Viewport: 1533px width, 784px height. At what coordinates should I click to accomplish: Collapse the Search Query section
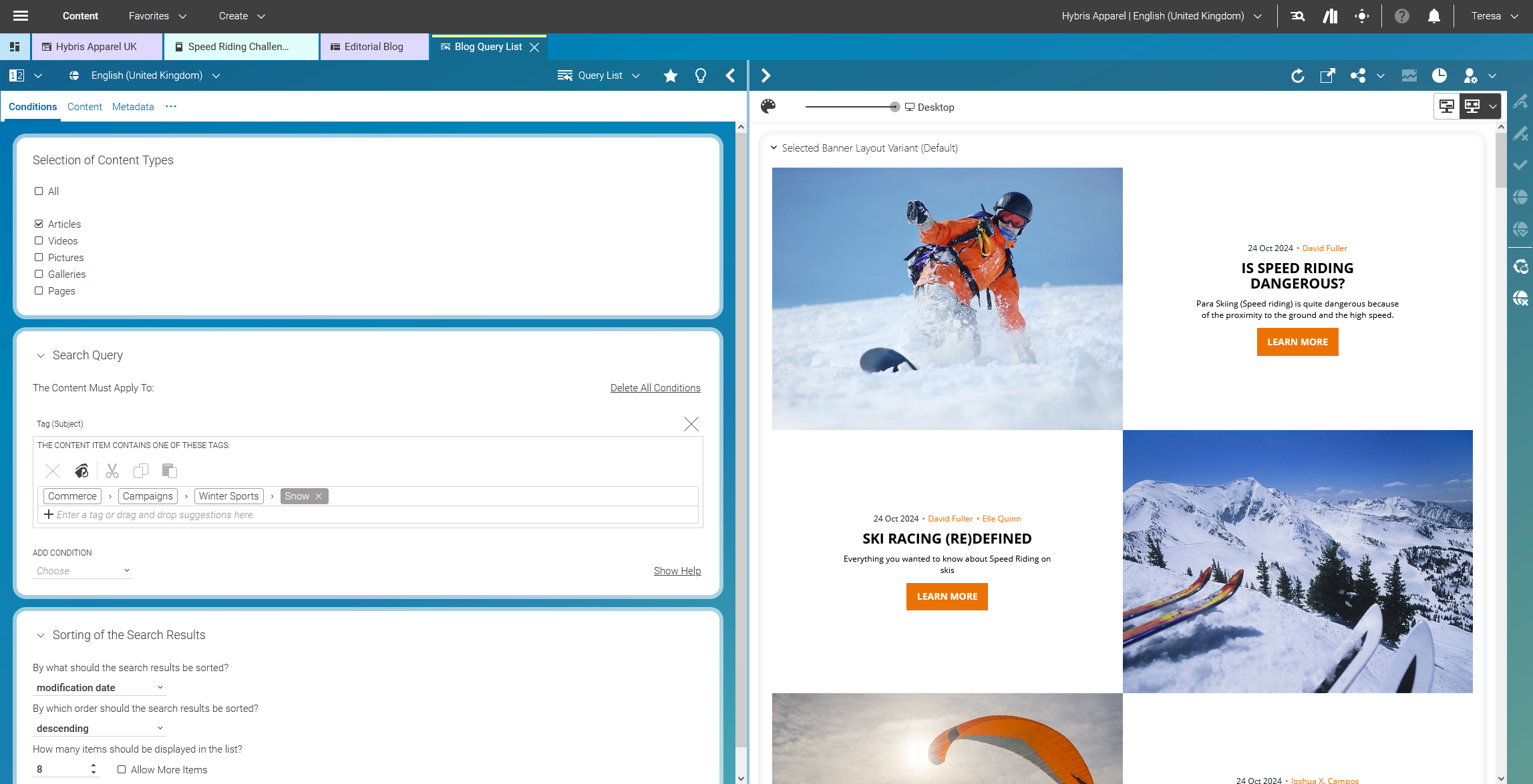(41, 355)
